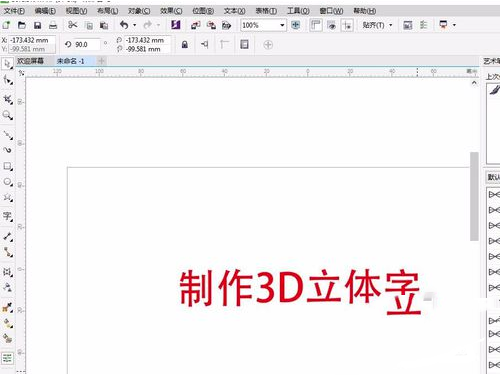Click the Undo arrow icon
The height and width of the screenshot is (377, 501).
click(124, 25)
